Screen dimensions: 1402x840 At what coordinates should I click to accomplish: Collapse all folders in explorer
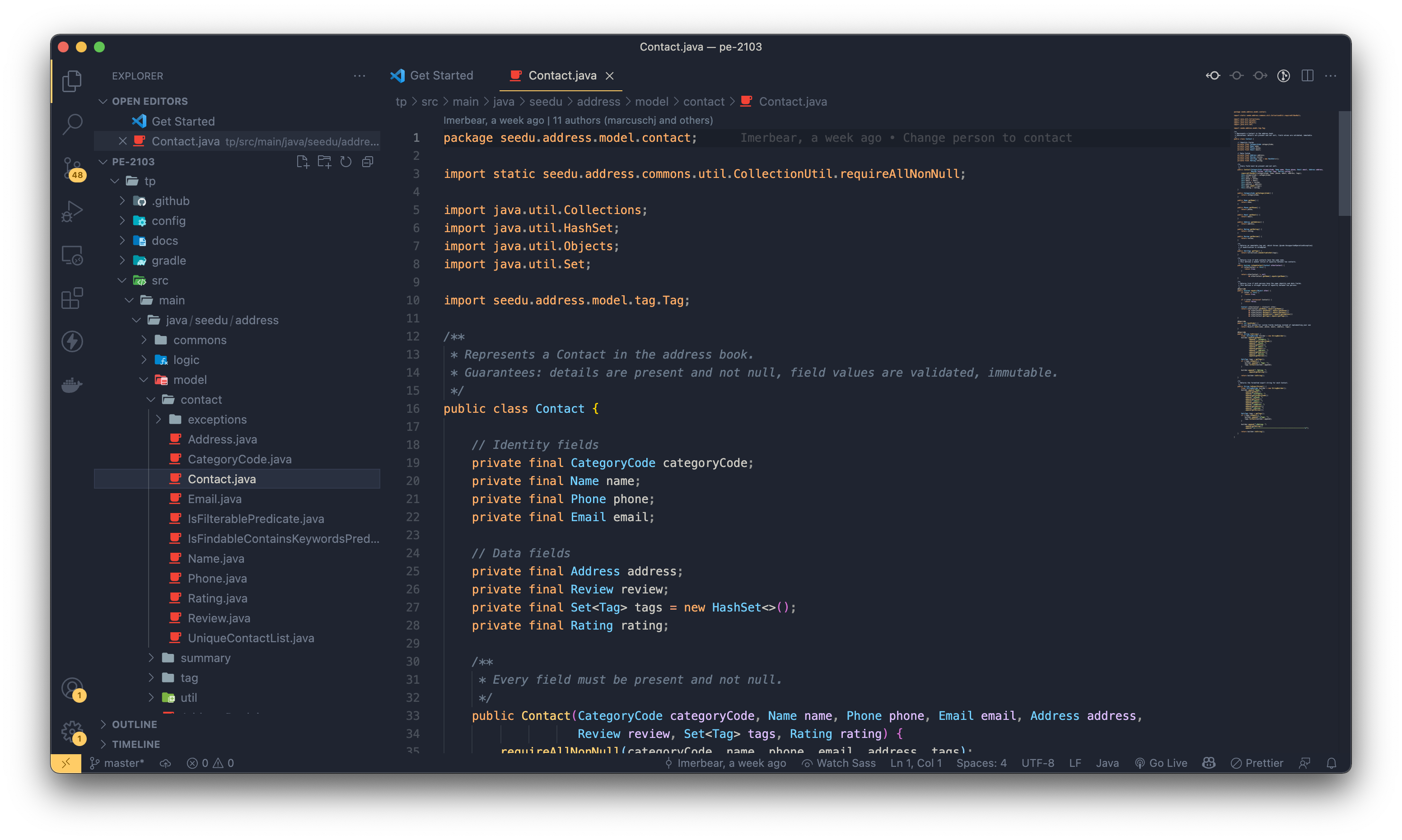(x=367, y=162)
